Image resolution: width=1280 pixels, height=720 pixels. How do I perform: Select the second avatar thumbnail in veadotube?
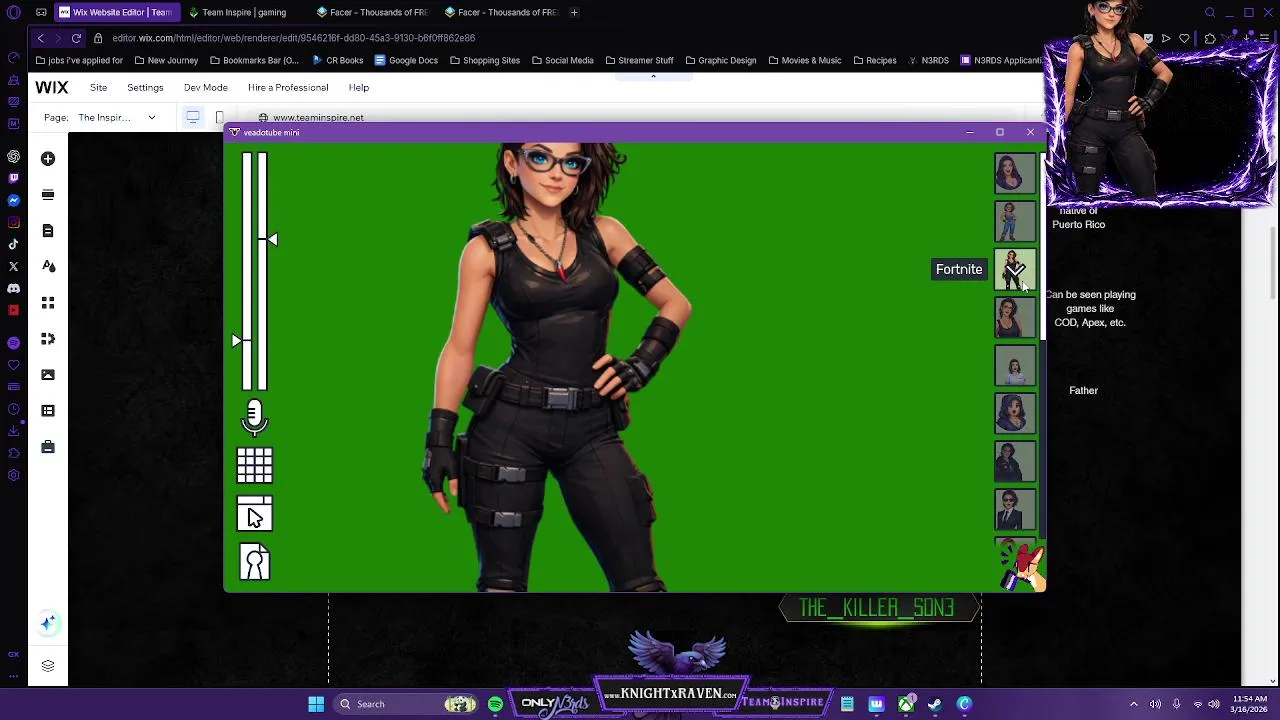pos(1015,221)
